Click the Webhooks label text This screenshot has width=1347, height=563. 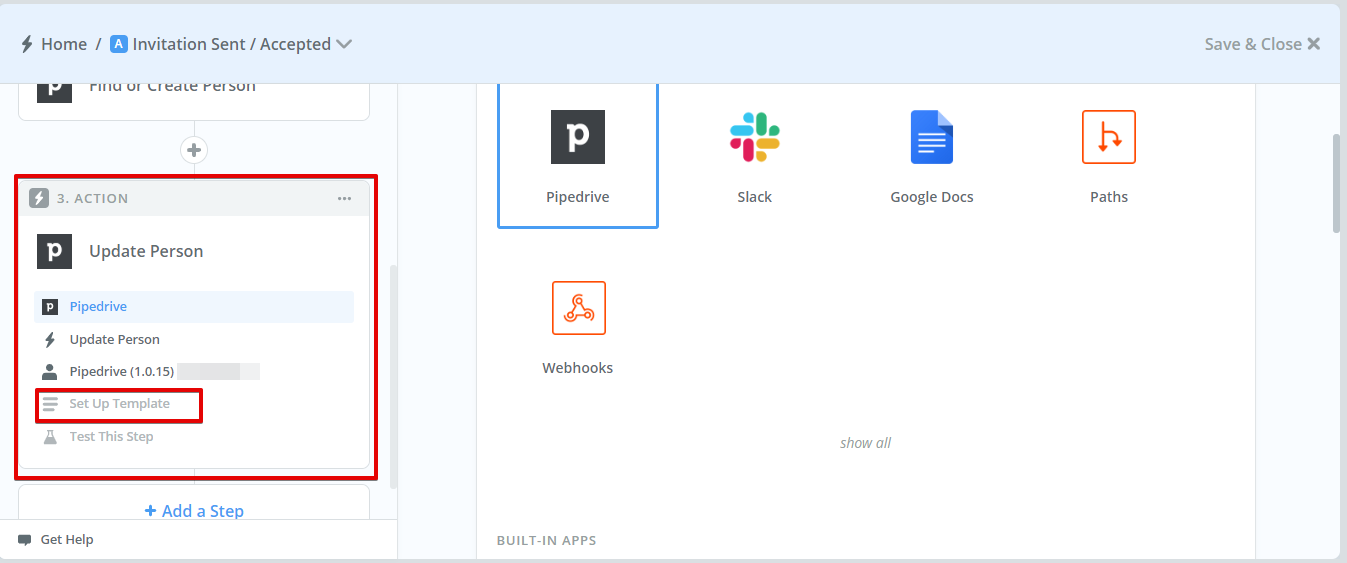coord(578,368)
